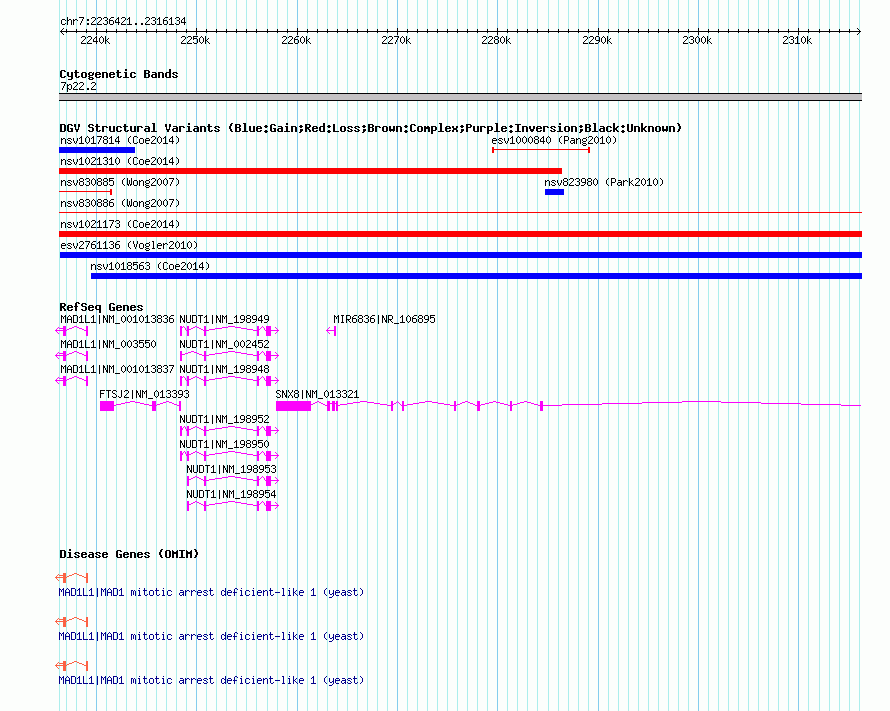Viewport: 890px width, 711px height.
Task: Click the chr7:2236421..2316134 coordinates label
Action: [x=123, y=21]
